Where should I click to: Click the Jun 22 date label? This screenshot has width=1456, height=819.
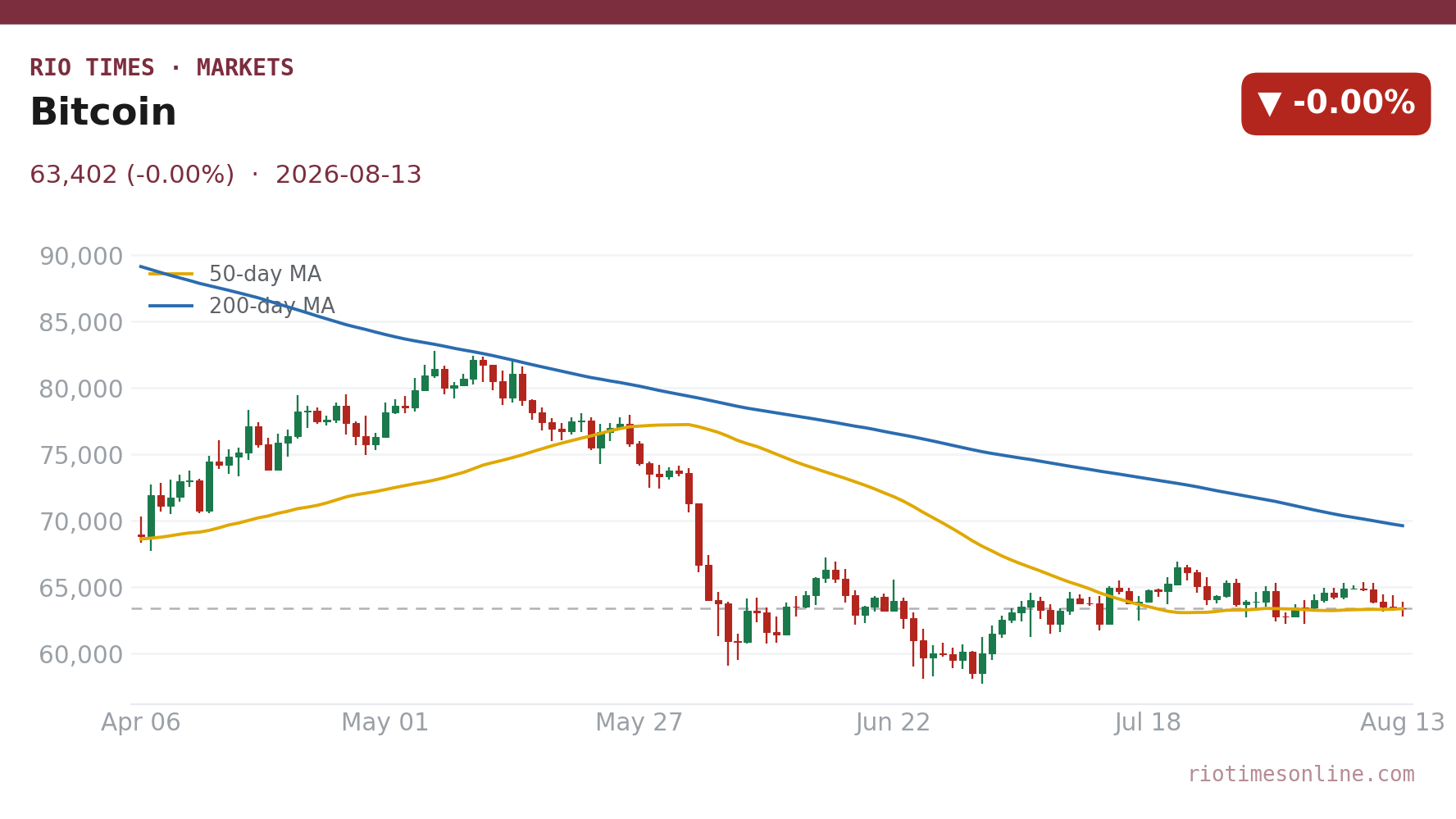[x=894, y=722]
